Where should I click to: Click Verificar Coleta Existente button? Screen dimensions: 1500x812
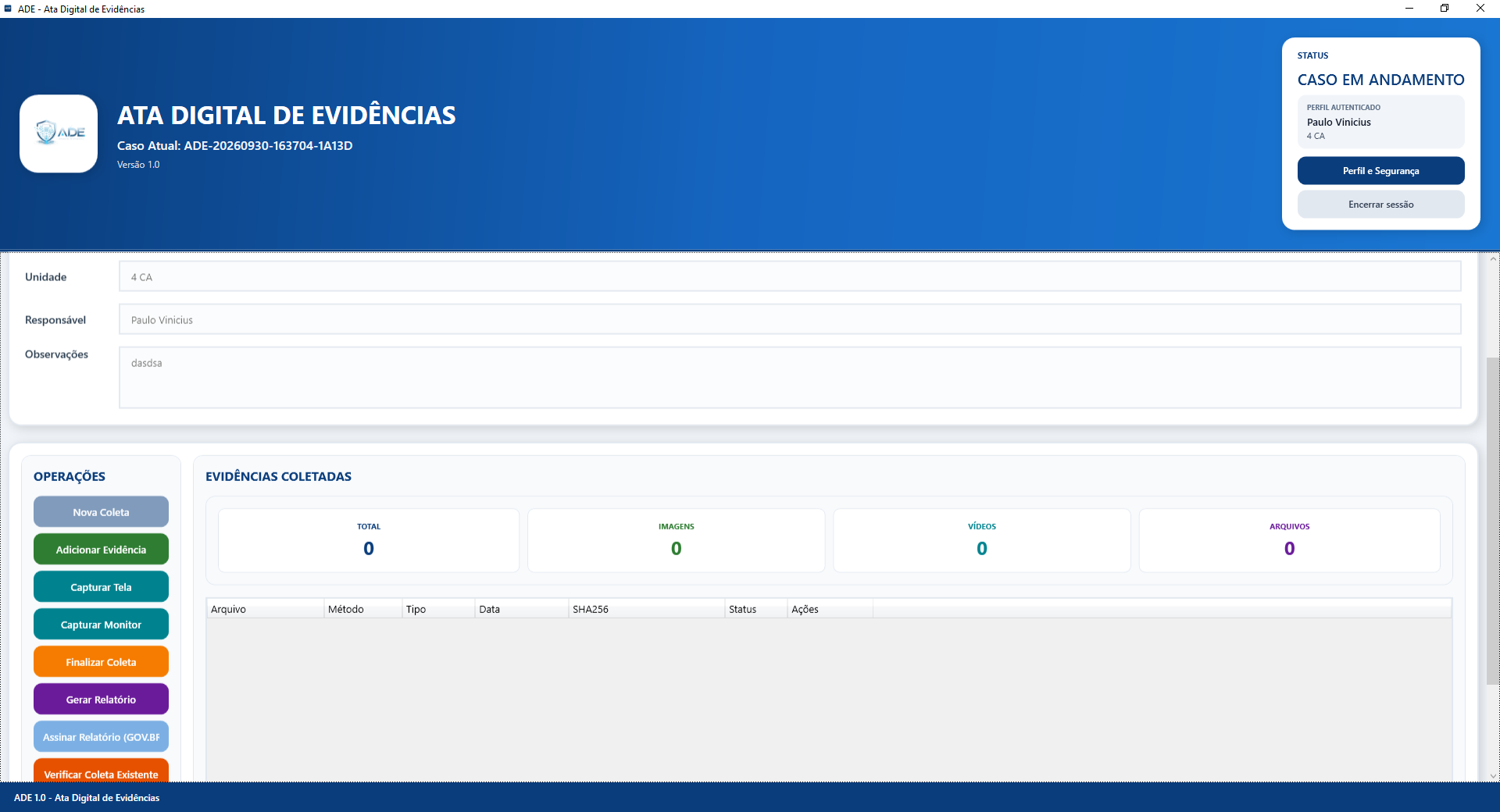pyautogui.click(x=101, y=771)
